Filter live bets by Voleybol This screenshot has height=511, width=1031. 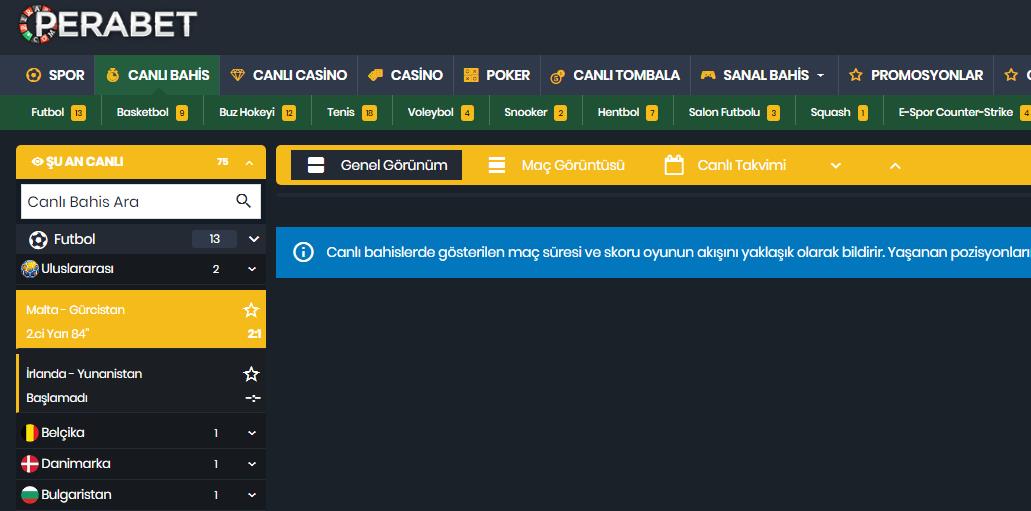coord(441,112)
